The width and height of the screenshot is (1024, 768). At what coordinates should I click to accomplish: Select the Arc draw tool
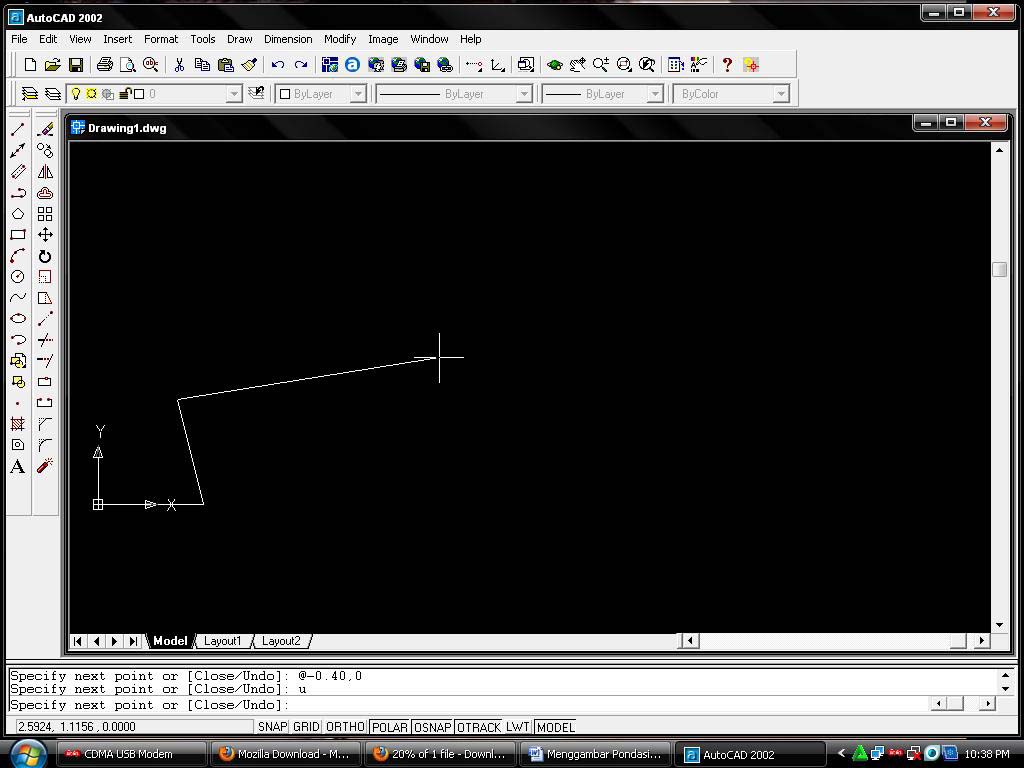pyautogui.click(x=18, y=256)
